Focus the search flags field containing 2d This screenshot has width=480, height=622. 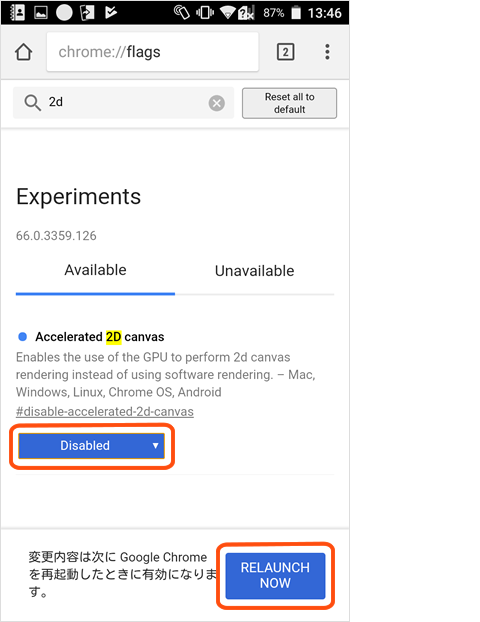coord(123,103)
